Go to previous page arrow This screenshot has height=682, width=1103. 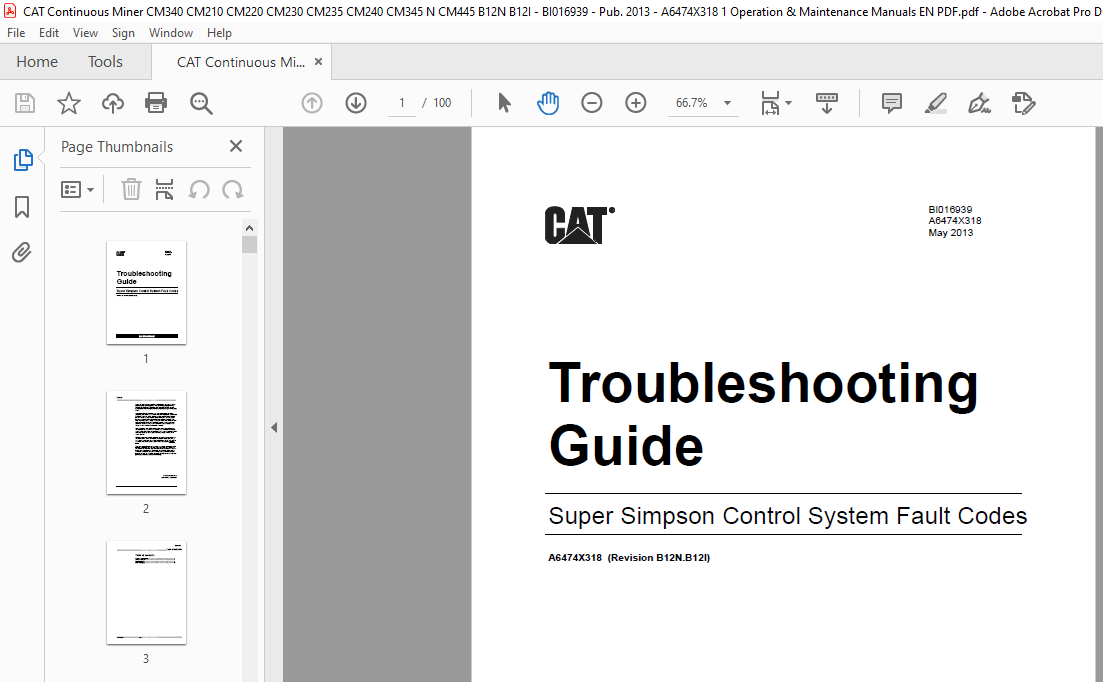click(x=312, y=103)
